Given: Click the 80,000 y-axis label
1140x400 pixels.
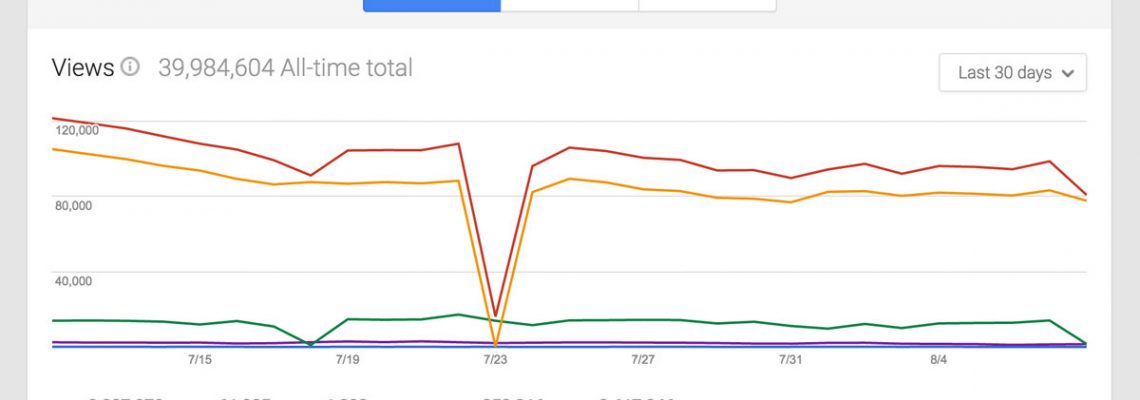Looking at the screenshot, I should point(73,205).
